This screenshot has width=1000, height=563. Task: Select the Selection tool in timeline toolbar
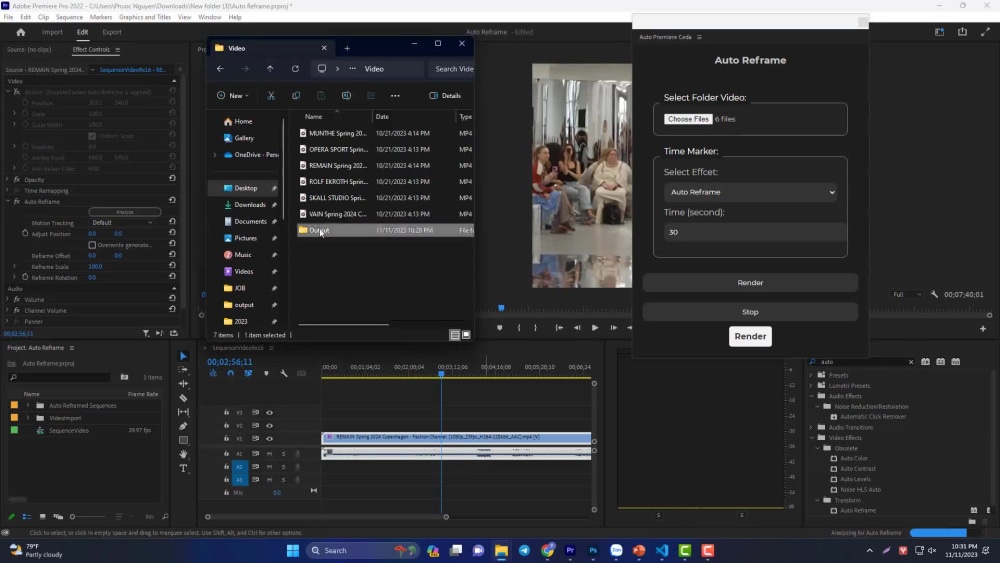coord(184,356)
